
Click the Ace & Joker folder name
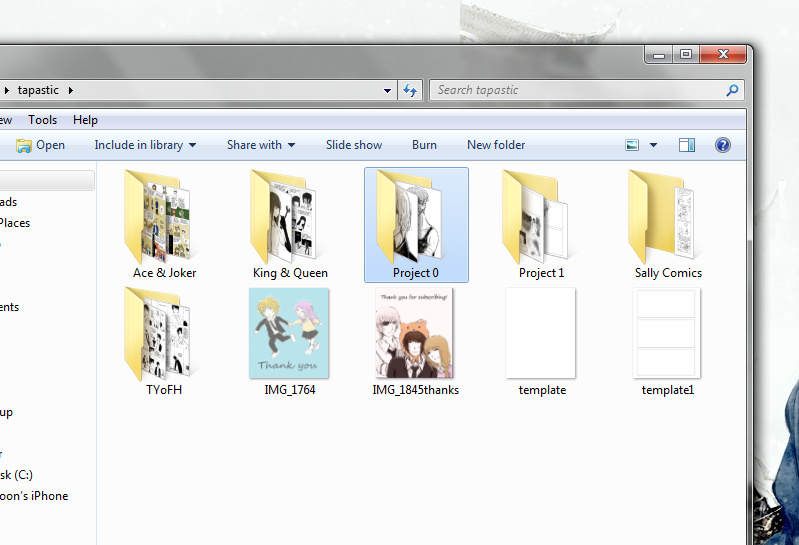164,273
